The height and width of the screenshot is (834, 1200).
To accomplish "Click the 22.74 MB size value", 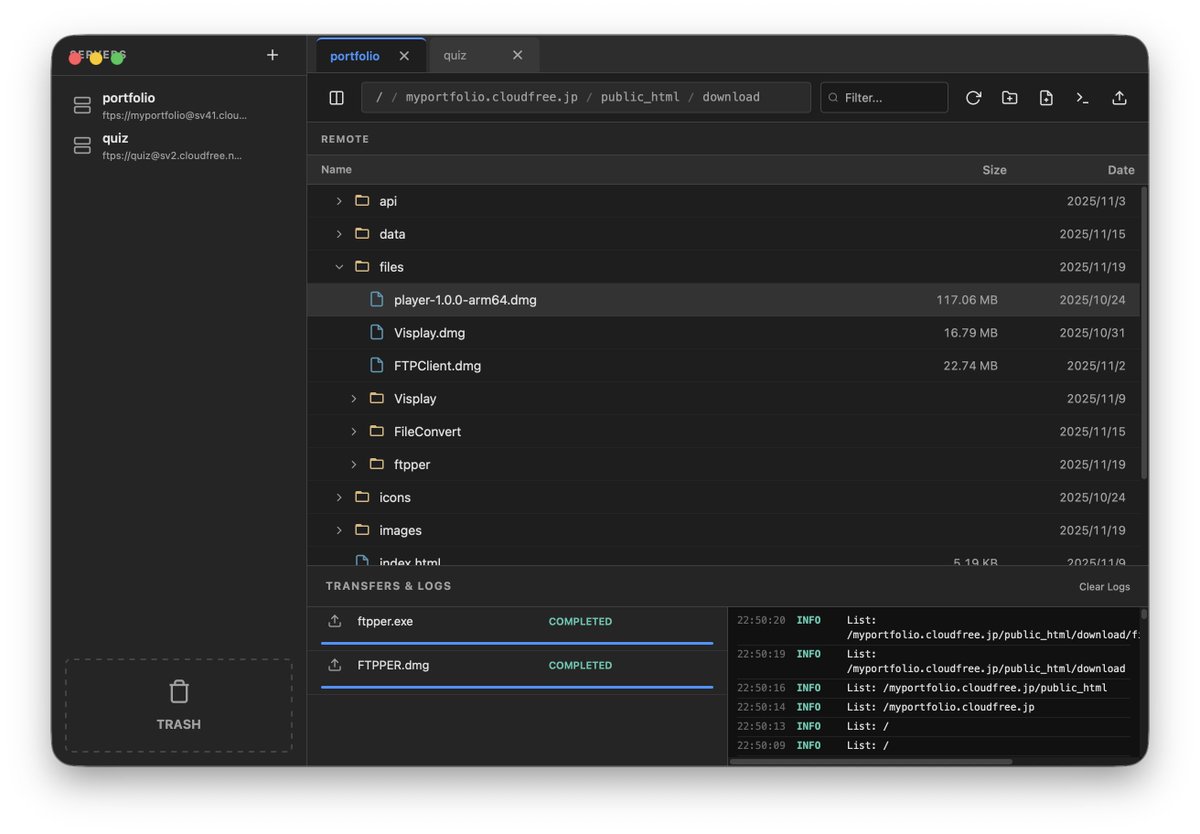I will click(x=970, y=366).
